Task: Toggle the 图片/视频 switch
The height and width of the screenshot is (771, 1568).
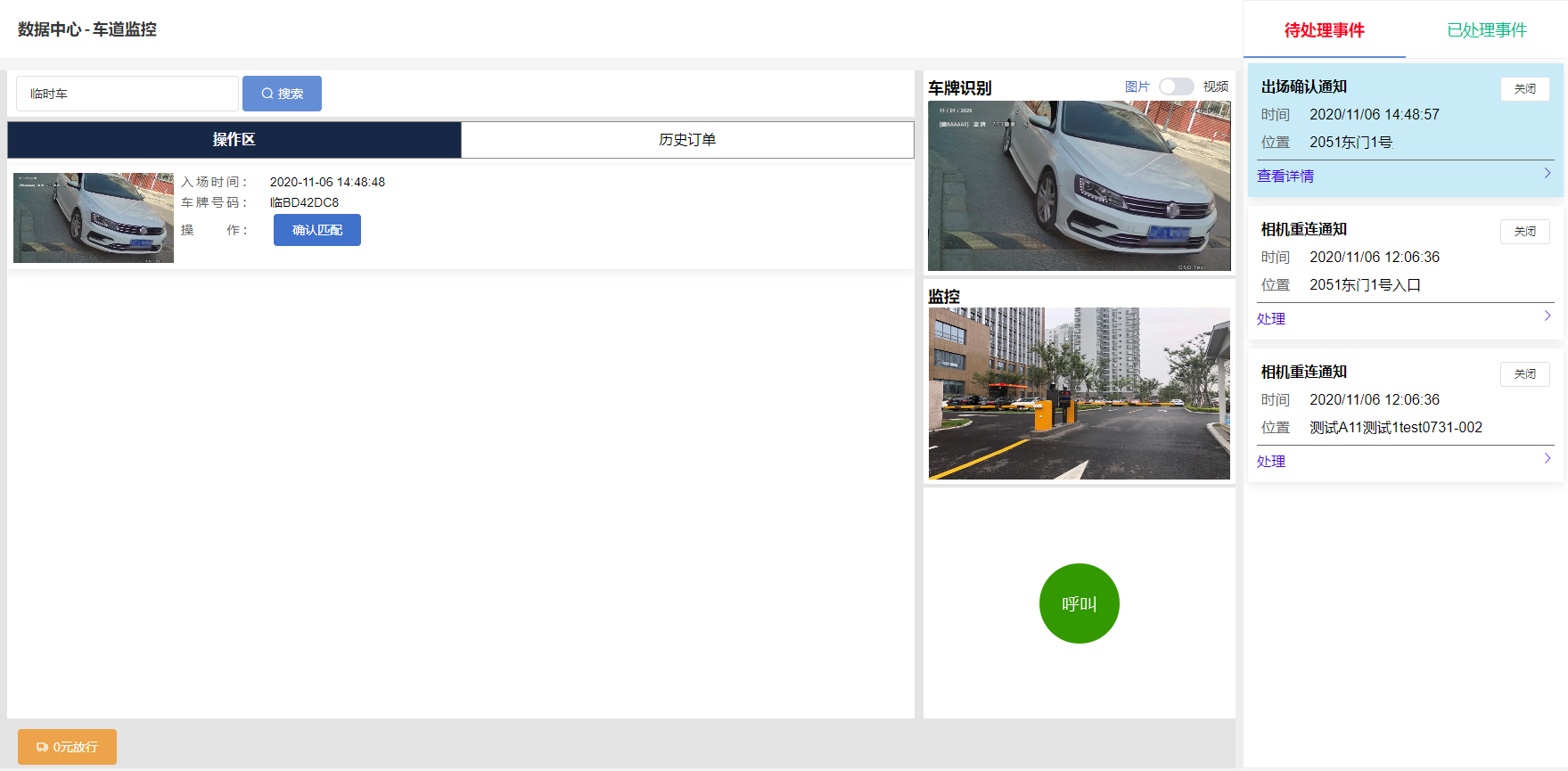Action: (1176, 86)
